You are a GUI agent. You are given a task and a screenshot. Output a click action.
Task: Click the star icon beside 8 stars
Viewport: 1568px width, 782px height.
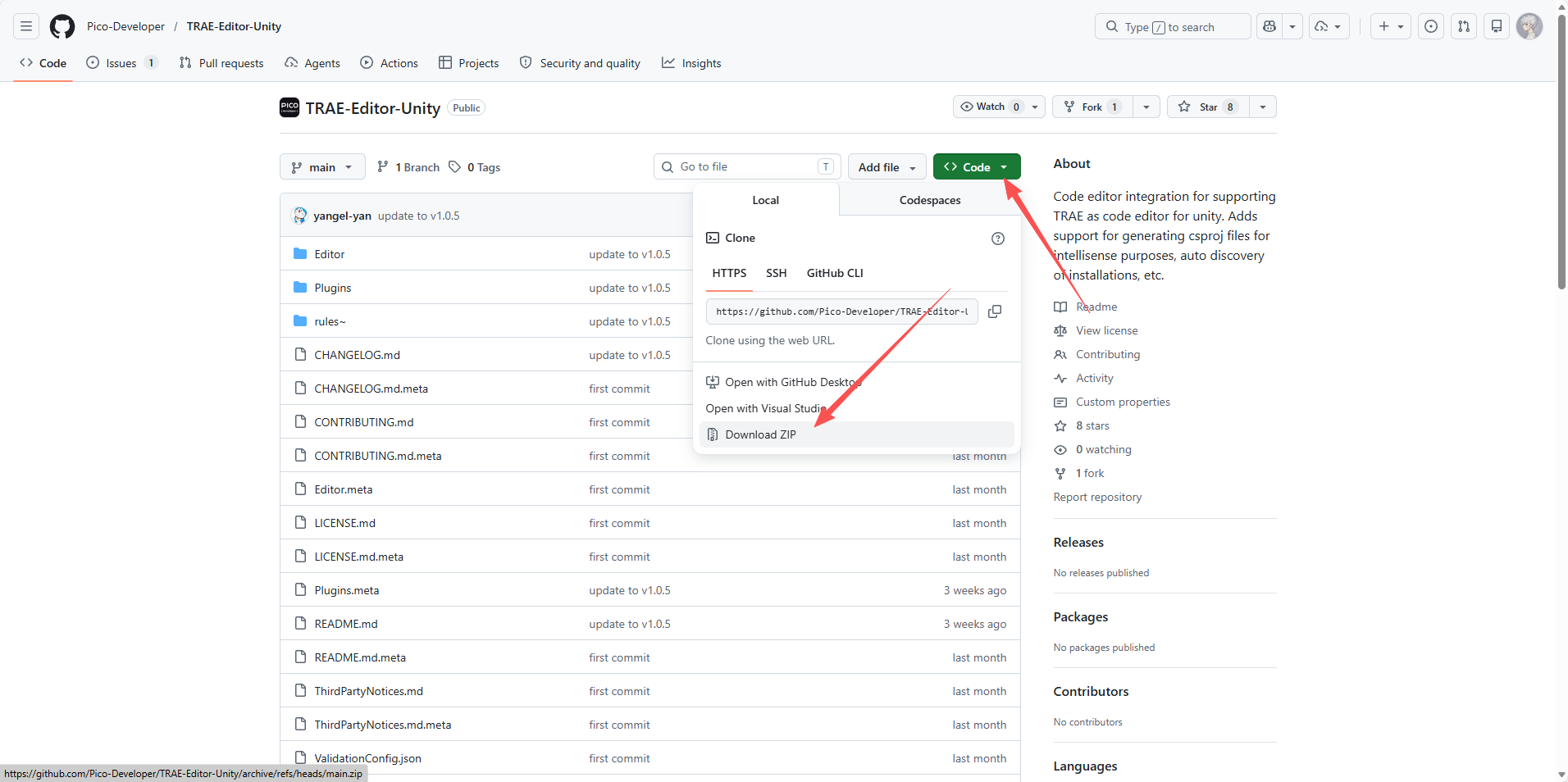pyautogui.click(x=1060, y=425)
